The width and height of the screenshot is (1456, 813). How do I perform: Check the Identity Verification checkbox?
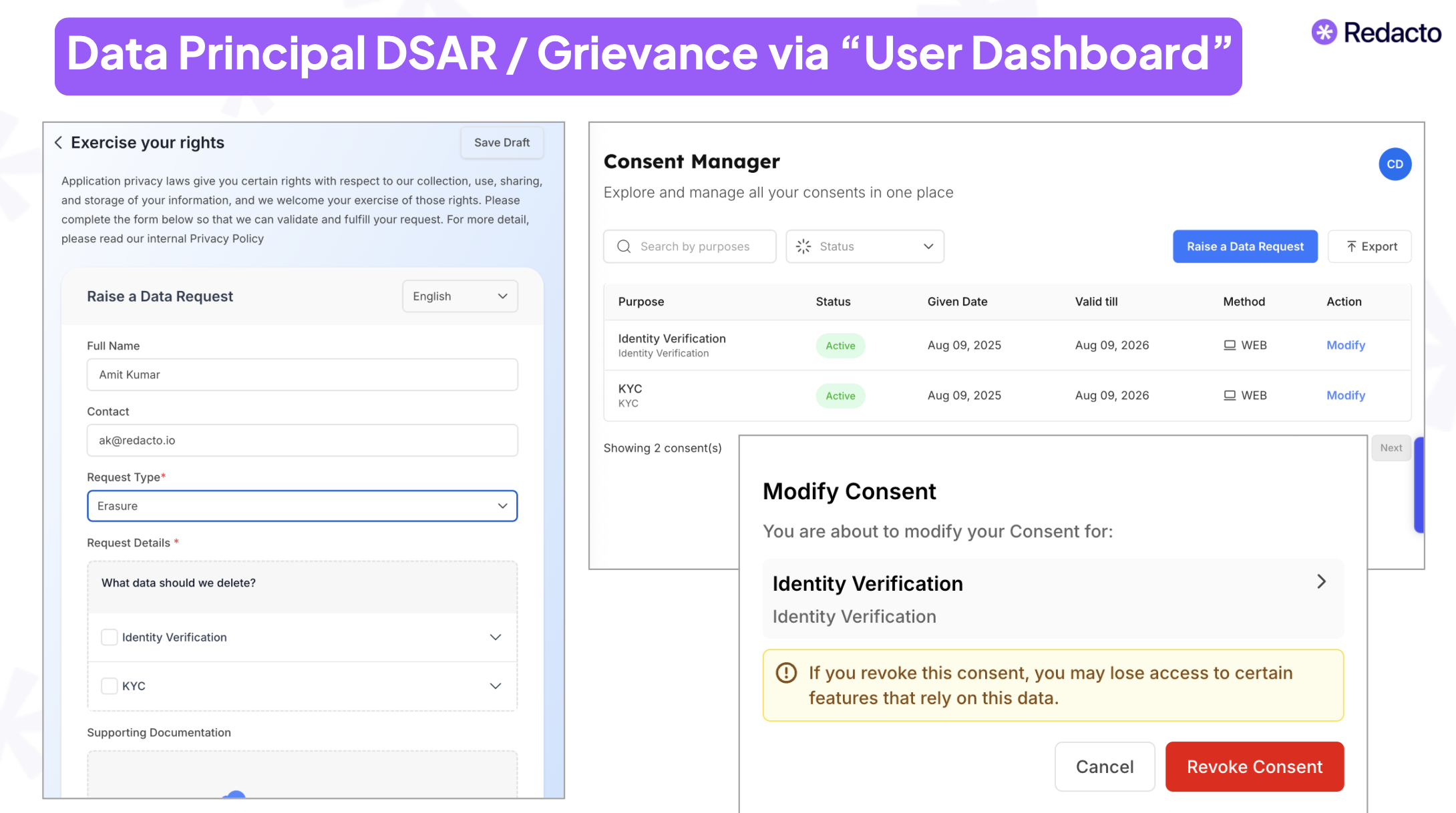pyautogui.click(x=110, y=637)
